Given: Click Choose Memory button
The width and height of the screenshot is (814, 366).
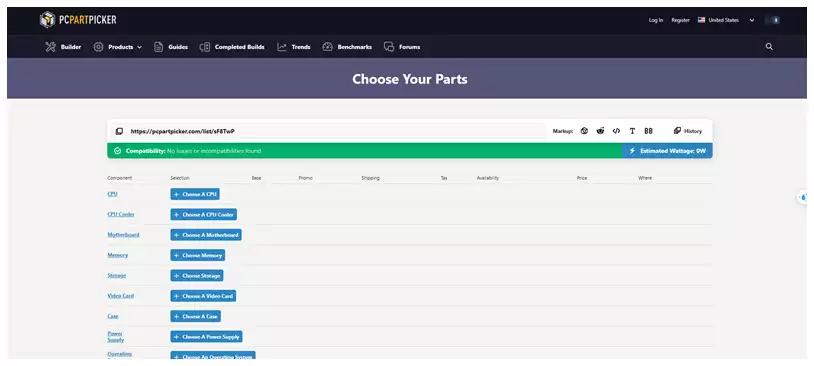Looking at the screenshot, I should [x=197, y=255].
